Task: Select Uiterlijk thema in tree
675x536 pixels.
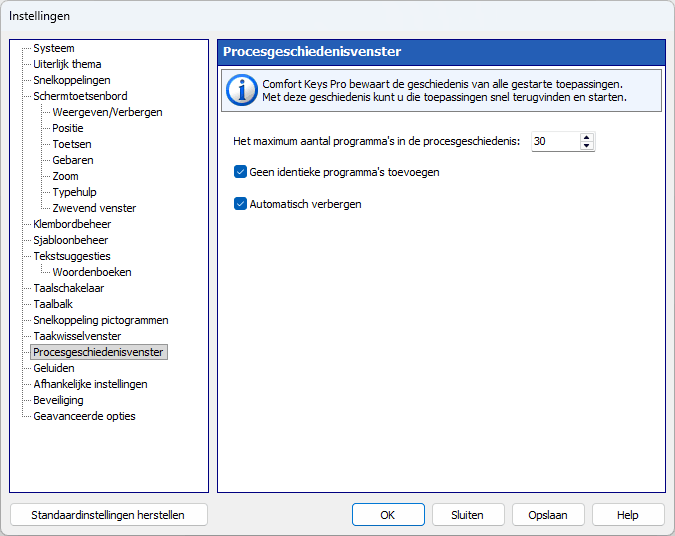Action: pyautogui.click(x=67, y=64)
